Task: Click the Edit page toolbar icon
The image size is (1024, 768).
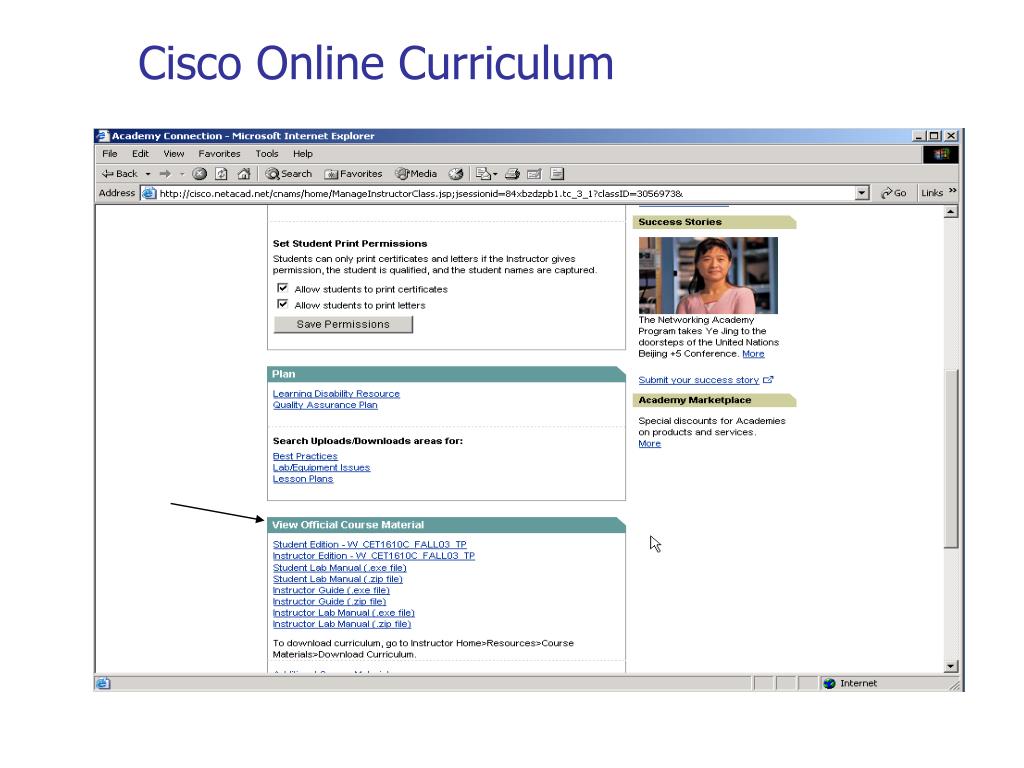Action: pyautogui.click(x=534, y=174)
